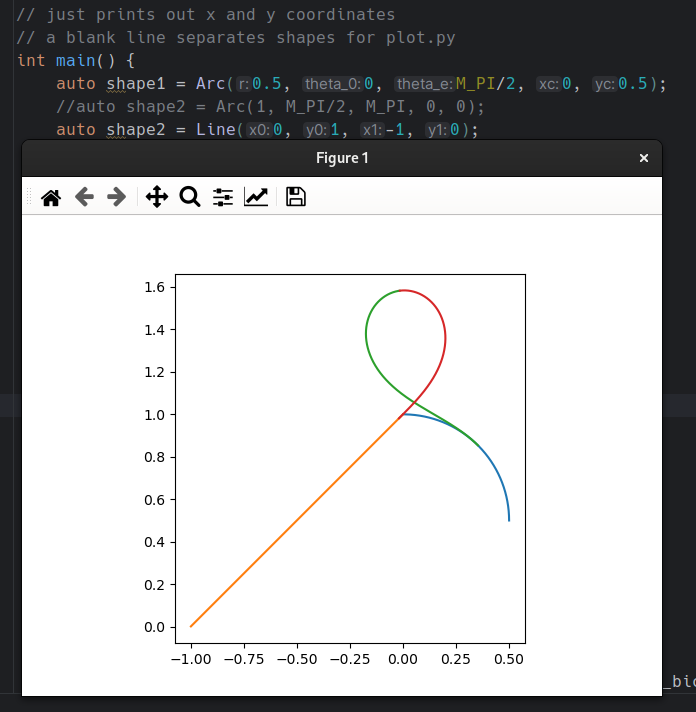Click the −1.00 x-axis tick label
This screenshot has width=696, height=712.
pyautogui.click(x=191, y=659)
